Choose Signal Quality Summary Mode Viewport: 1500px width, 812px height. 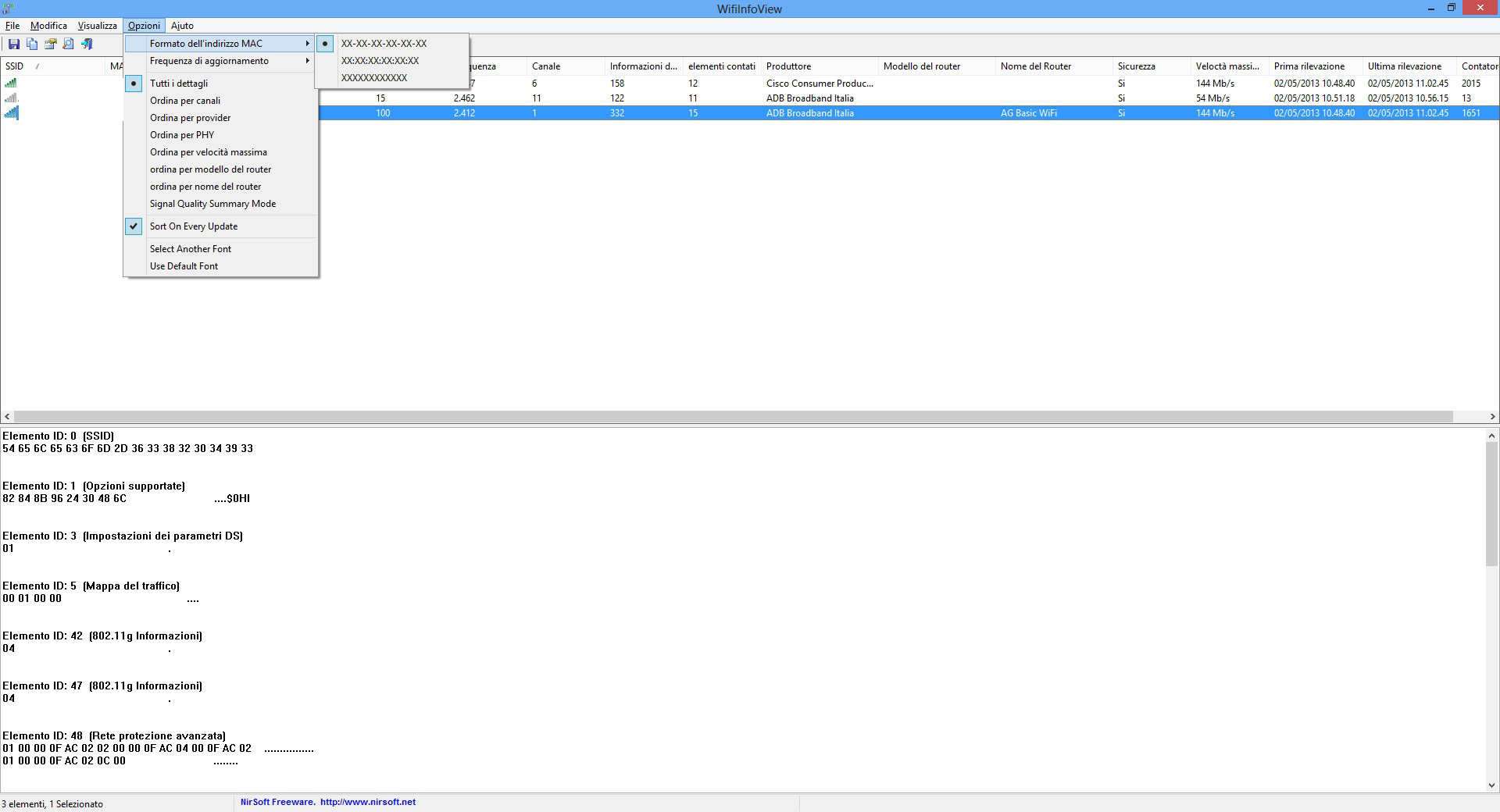click(221, 204)
